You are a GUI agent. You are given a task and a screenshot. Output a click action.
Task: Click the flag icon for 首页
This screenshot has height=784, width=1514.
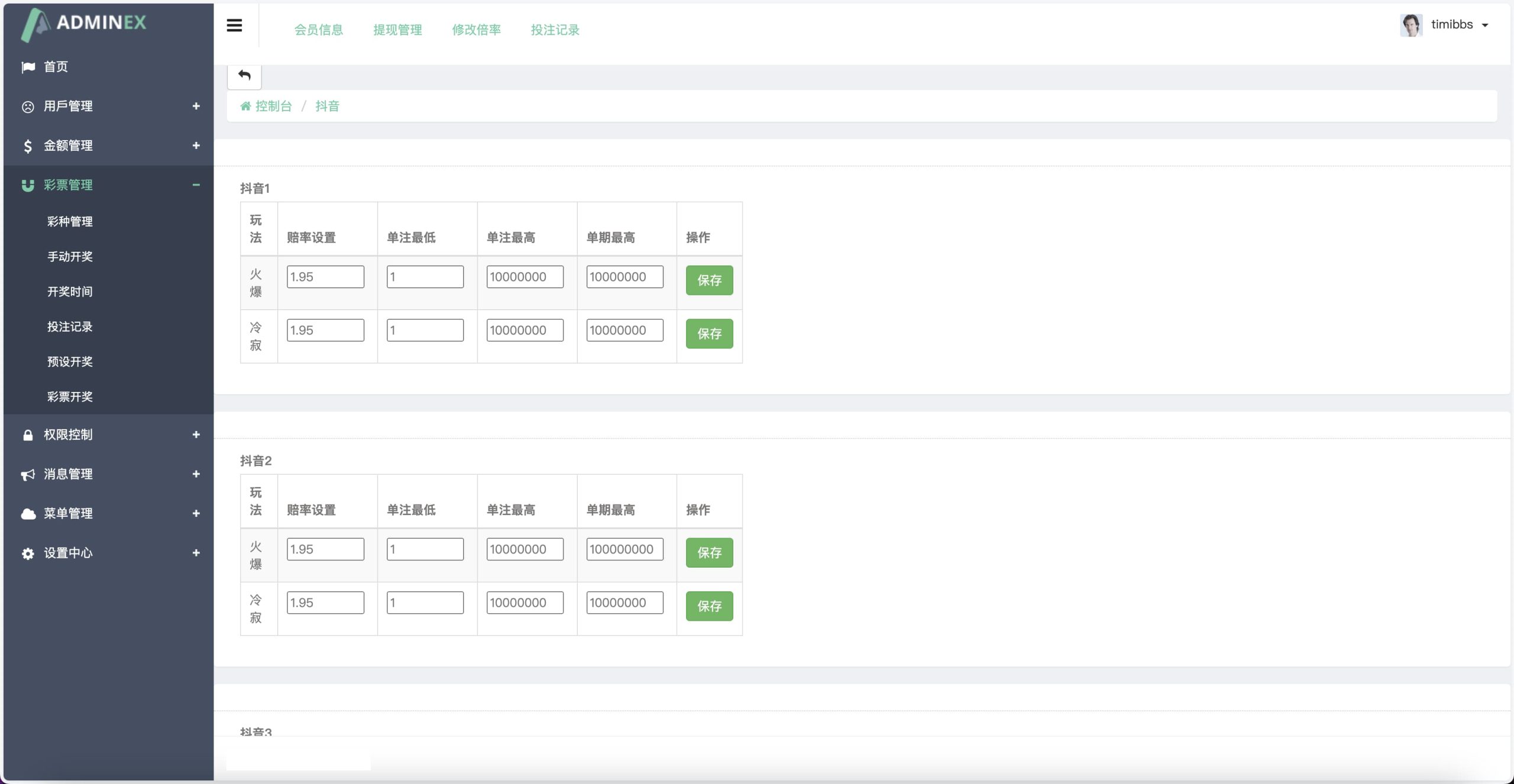click(28, 67)
